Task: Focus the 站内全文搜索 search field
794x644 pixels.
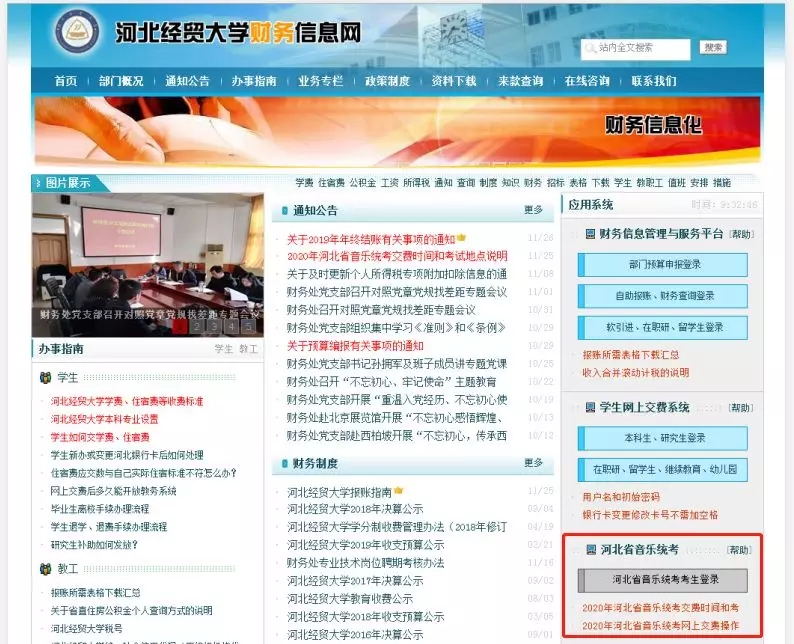Action: (636, 49)
